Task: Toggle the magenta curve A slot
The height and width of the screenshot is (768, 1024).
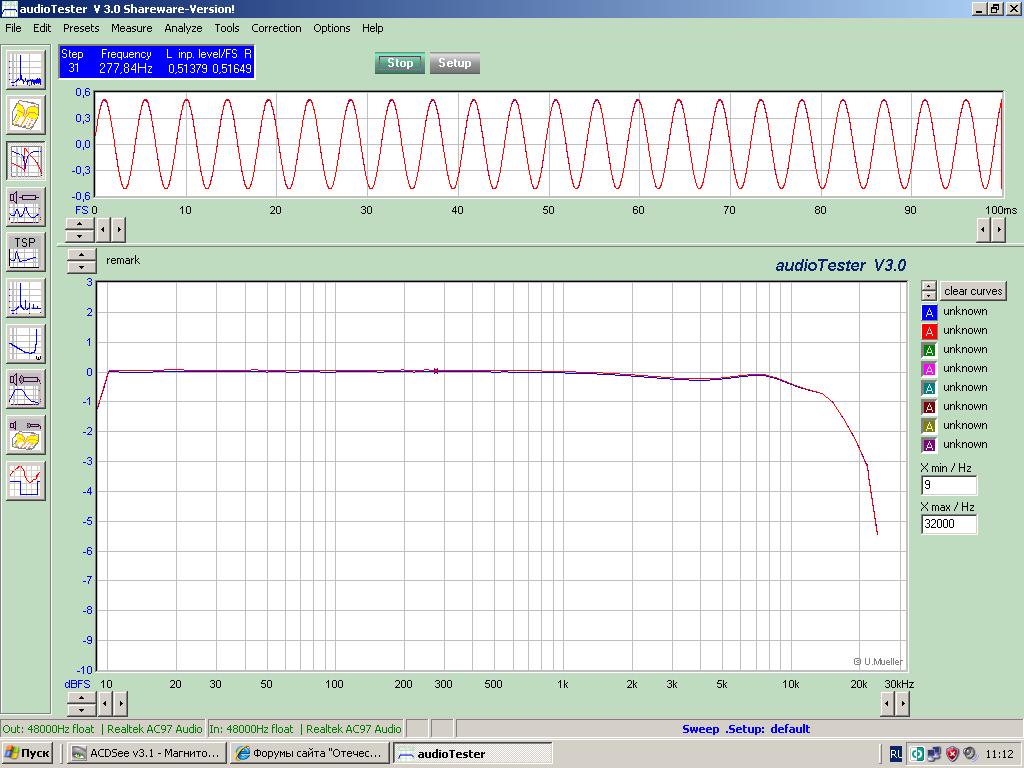Action: [929, 369]
